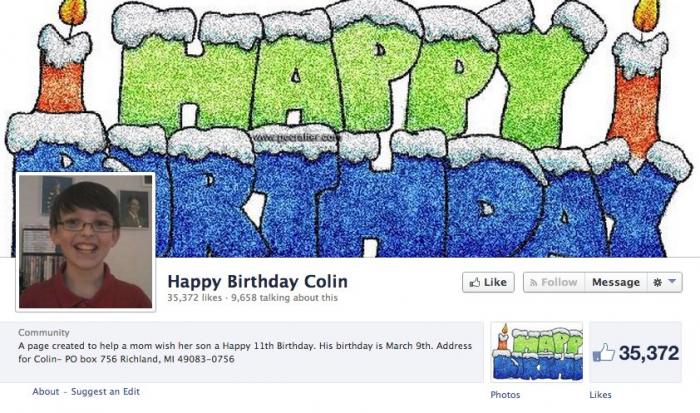Open Message to the page
700x413 pixels.
(x=616, y=282)
